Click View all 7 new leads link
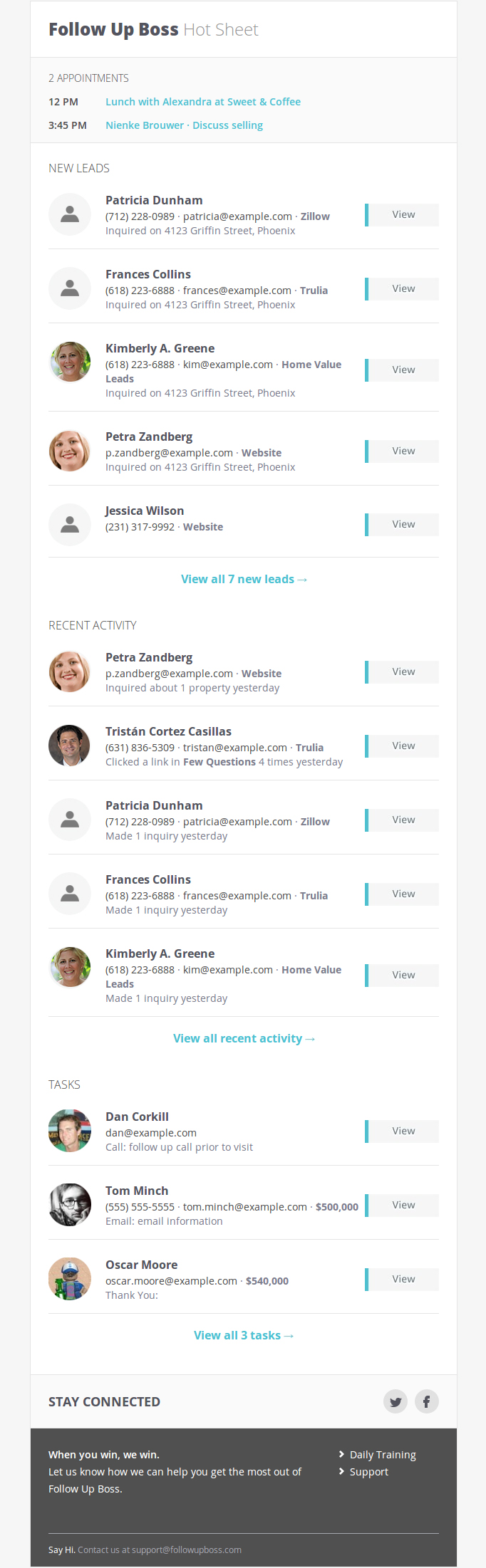This screenshot has height=1568, width=486. pos(244,579)
